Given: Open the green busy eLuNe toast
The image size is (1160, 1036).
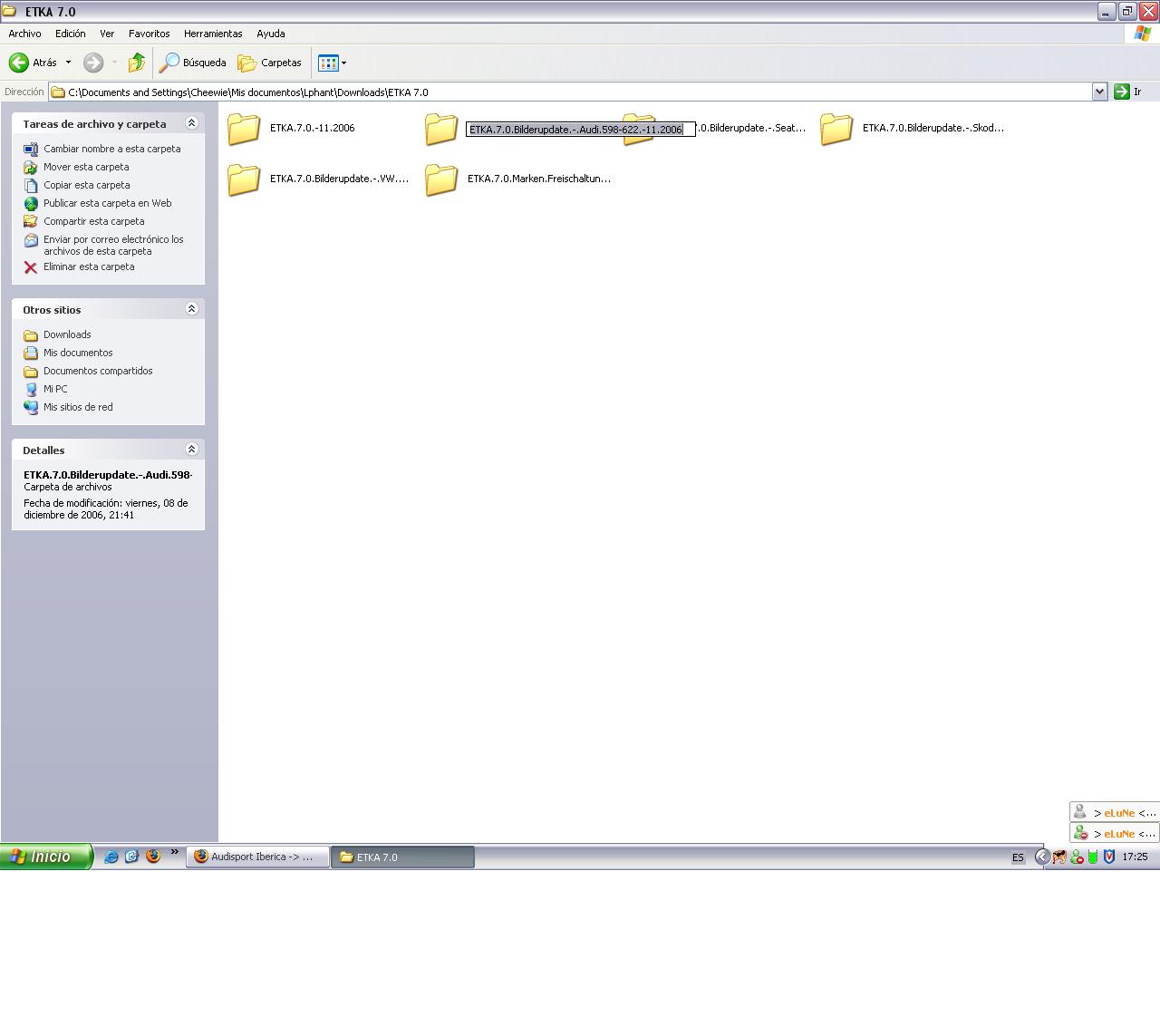Looking at the screenshot, I should tap(1115, 833).
